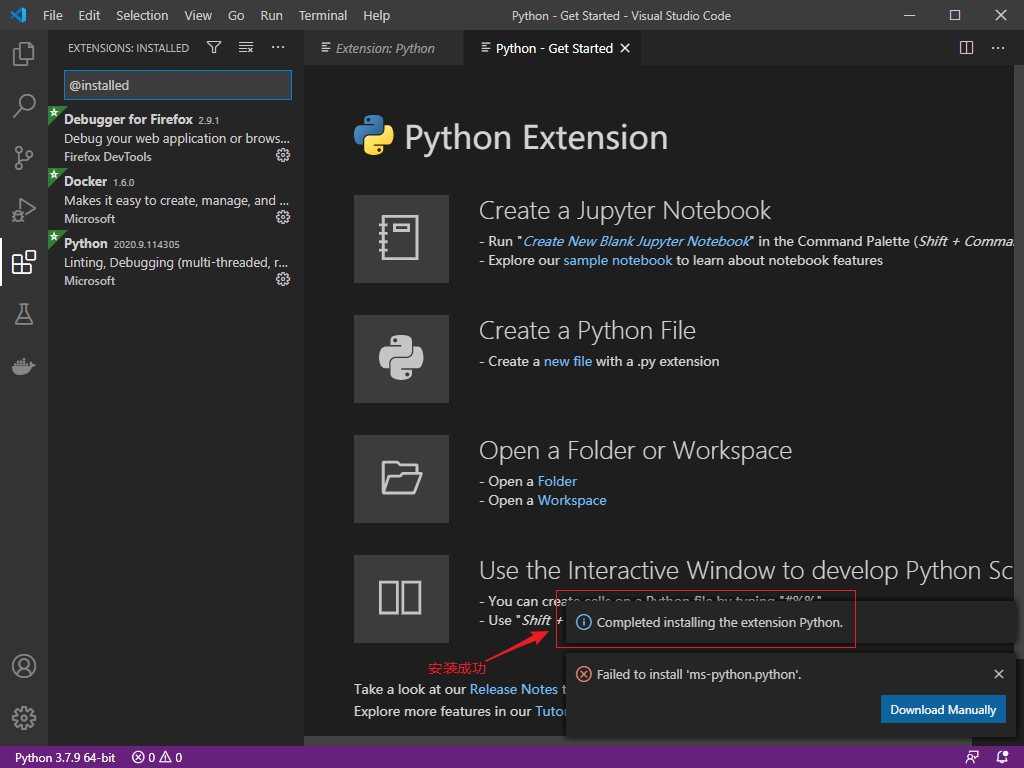This screenshot has width=1024, height=768.
Task: Open the Accounts icon above settings gear
Action: point(24,665)
